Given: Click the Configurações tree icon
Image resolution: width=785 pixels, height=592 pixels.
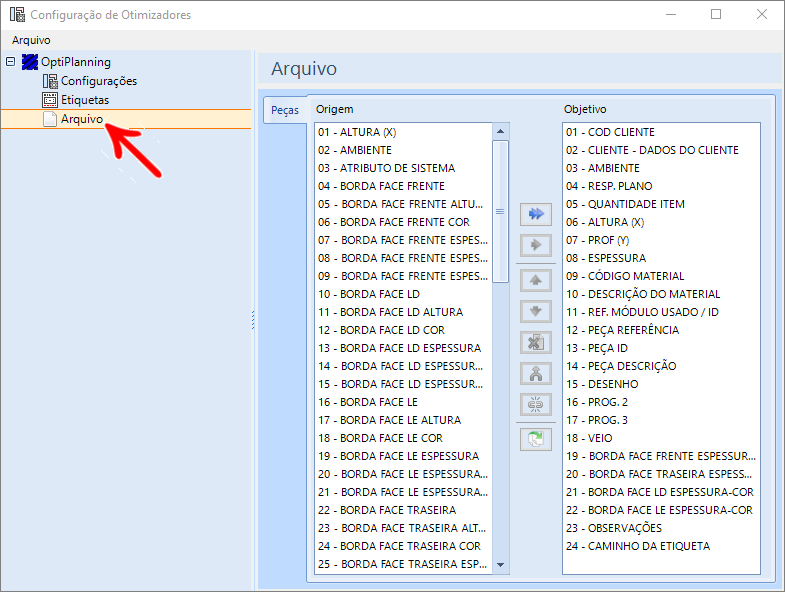Looking at the screenshot, I should (50, 81).
